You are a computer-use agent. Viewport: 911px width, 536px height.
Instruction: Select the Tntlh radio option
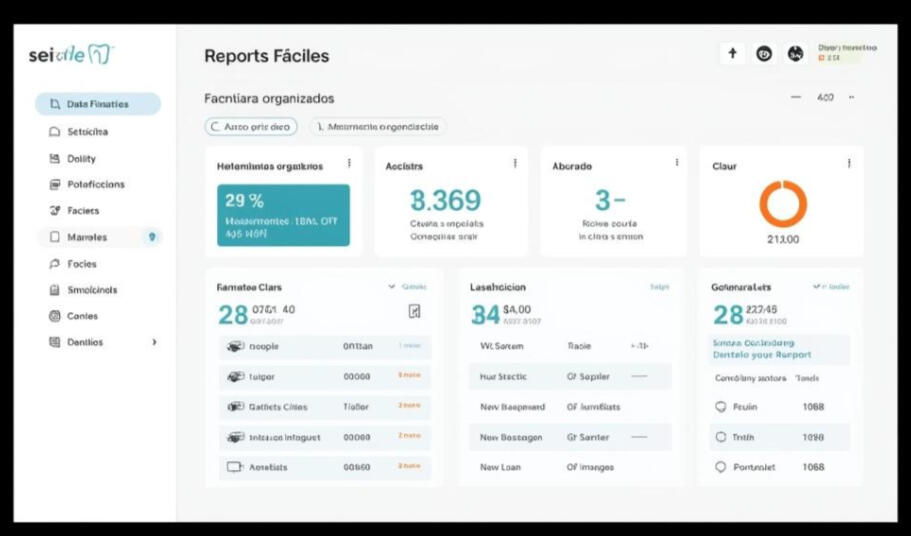[x=720, y=437]
